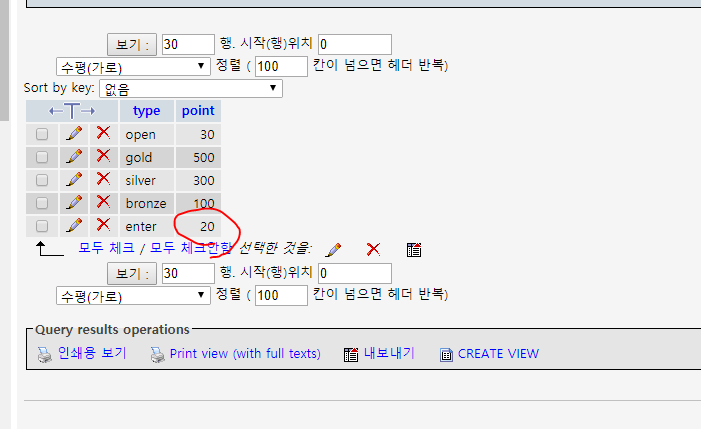
Task: Click the 모두 체크 link
Action: point(107,248)
